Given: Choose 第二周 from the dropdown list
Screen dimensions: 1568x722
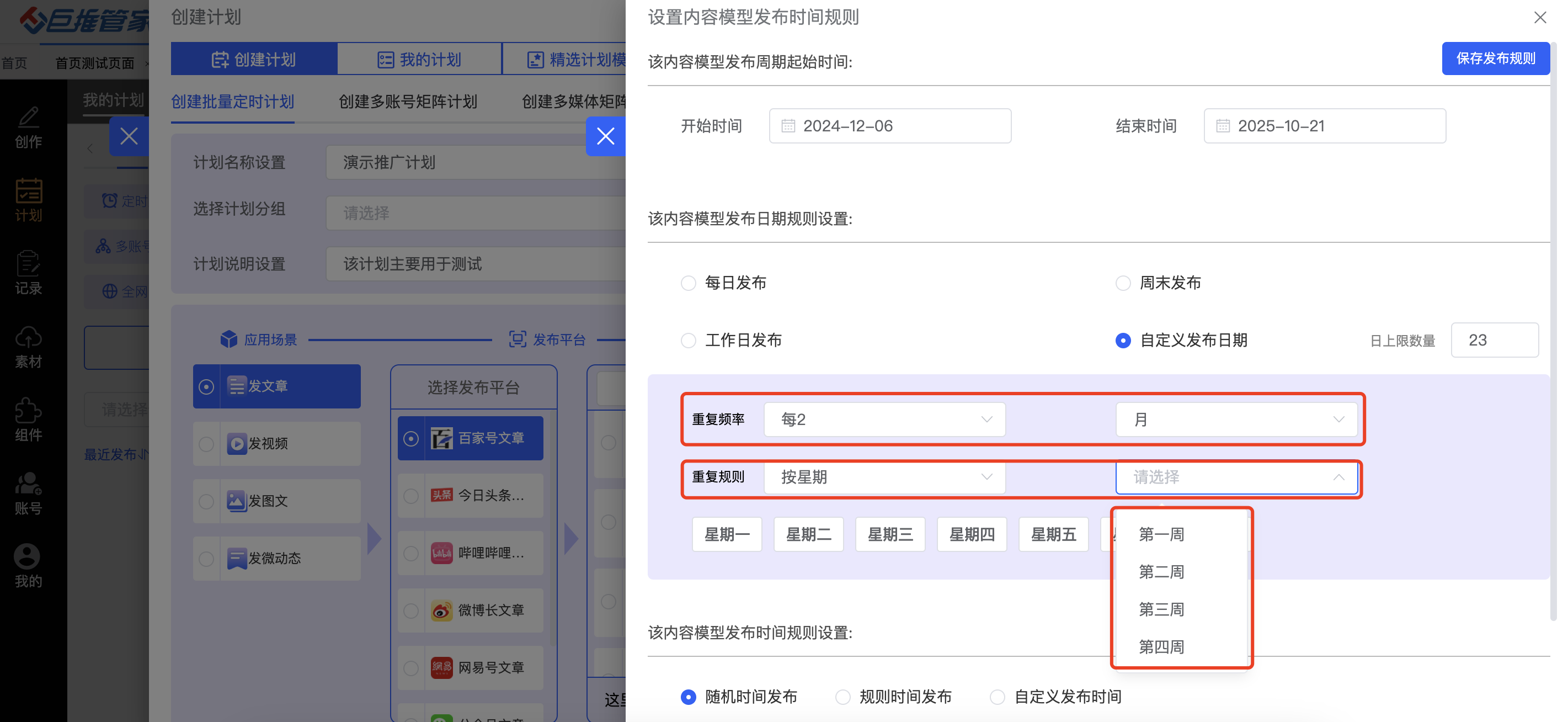Looking at the screenshot, I should pyautogui.click(x=1161, y=572).
